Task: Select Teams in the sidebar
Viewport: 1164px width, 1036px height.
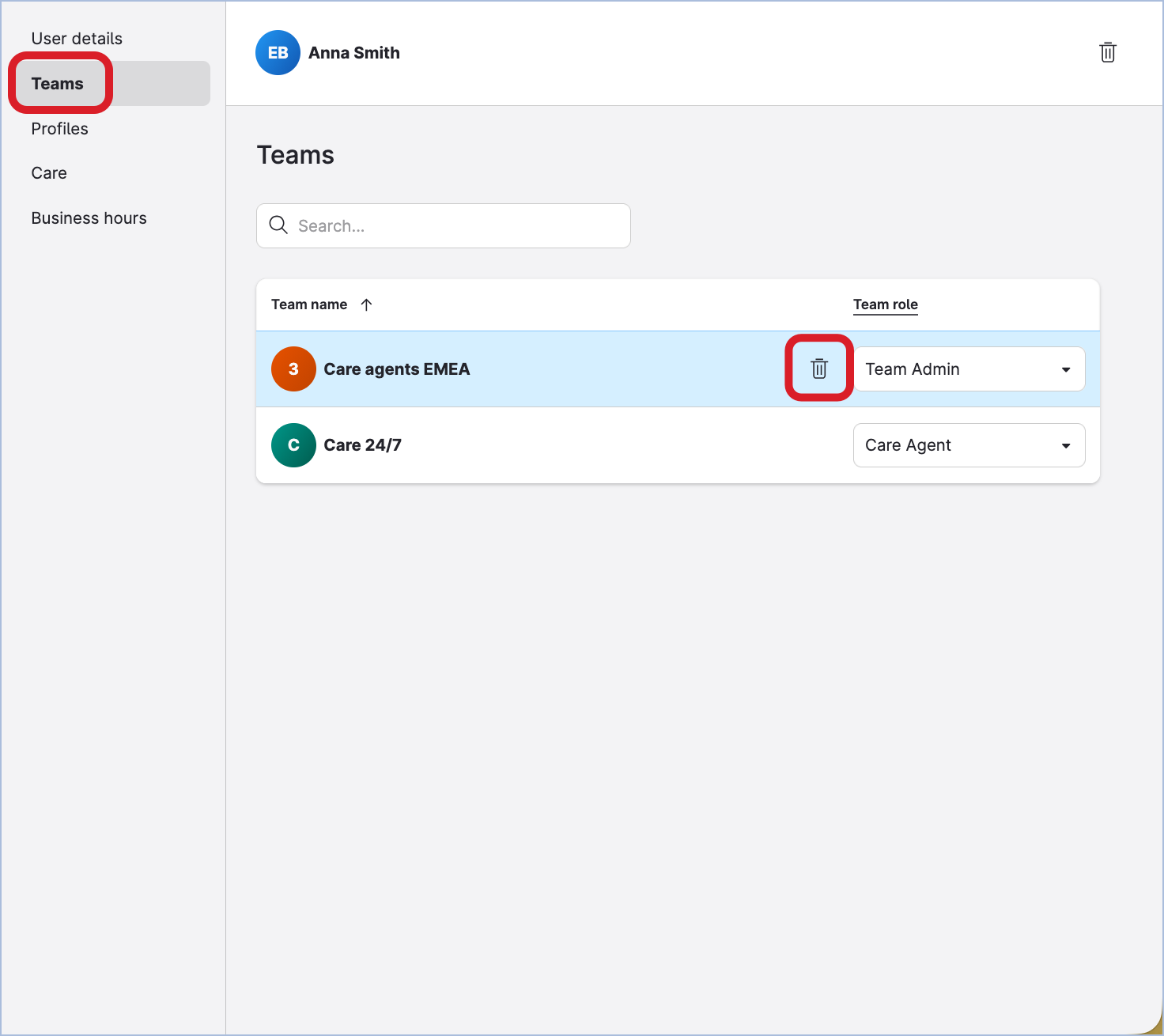Action: (58, 84)
